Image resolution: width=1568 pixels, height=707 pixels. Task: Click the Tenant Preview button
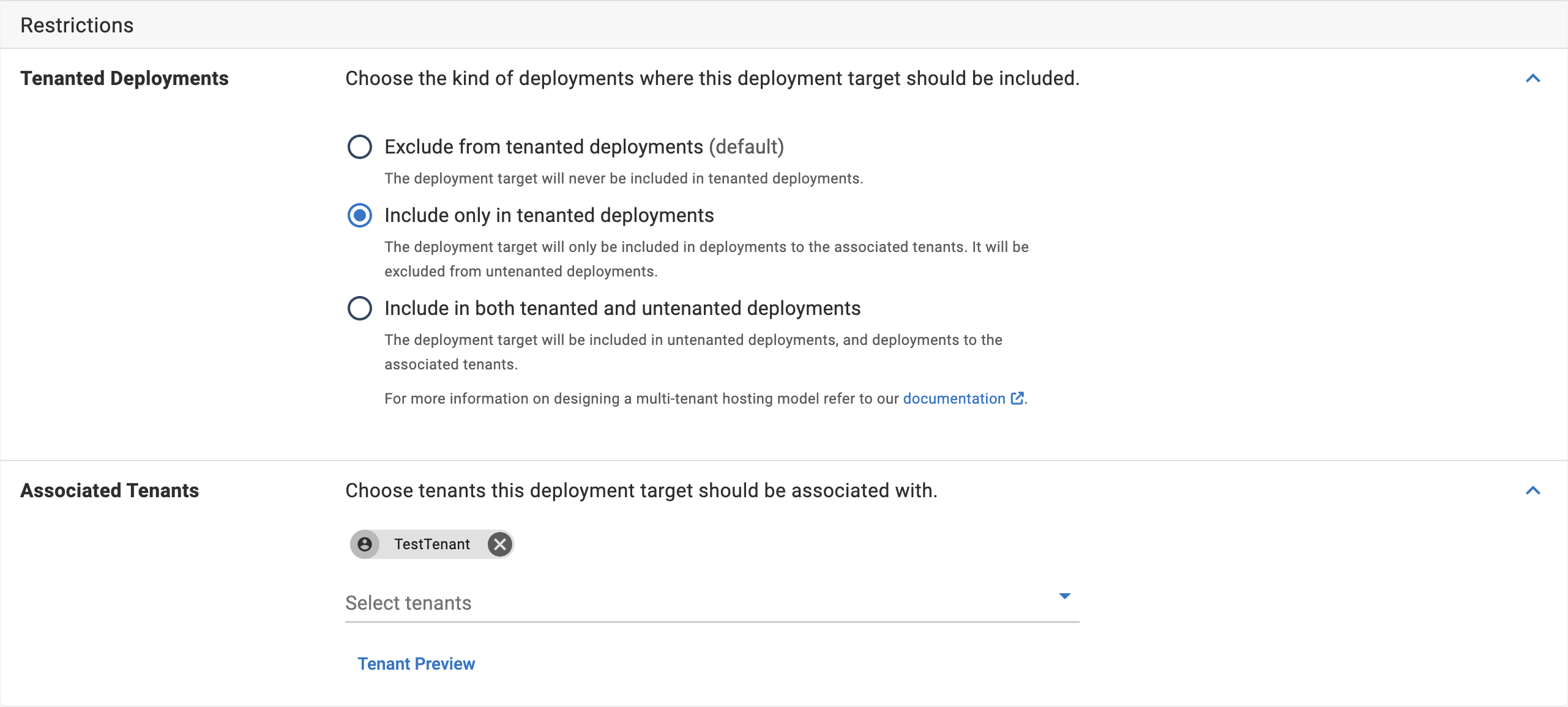pyautogui.click(x=417, y=664)
